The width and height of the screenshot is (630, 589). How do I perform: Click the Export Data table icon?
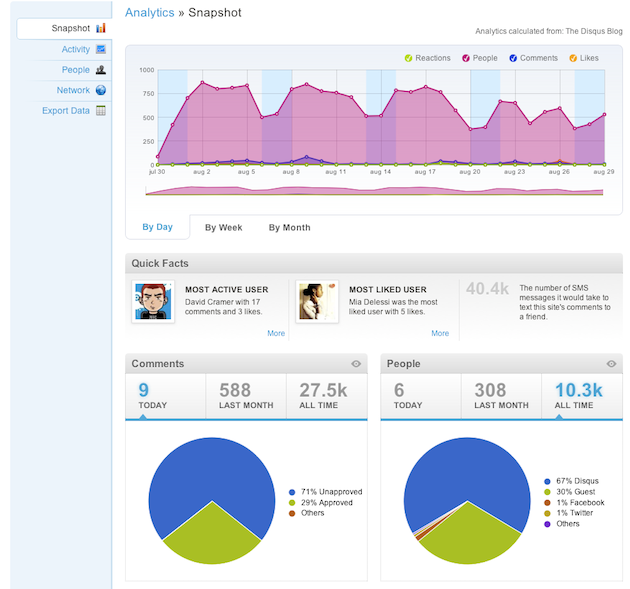[x=101, y=111]
